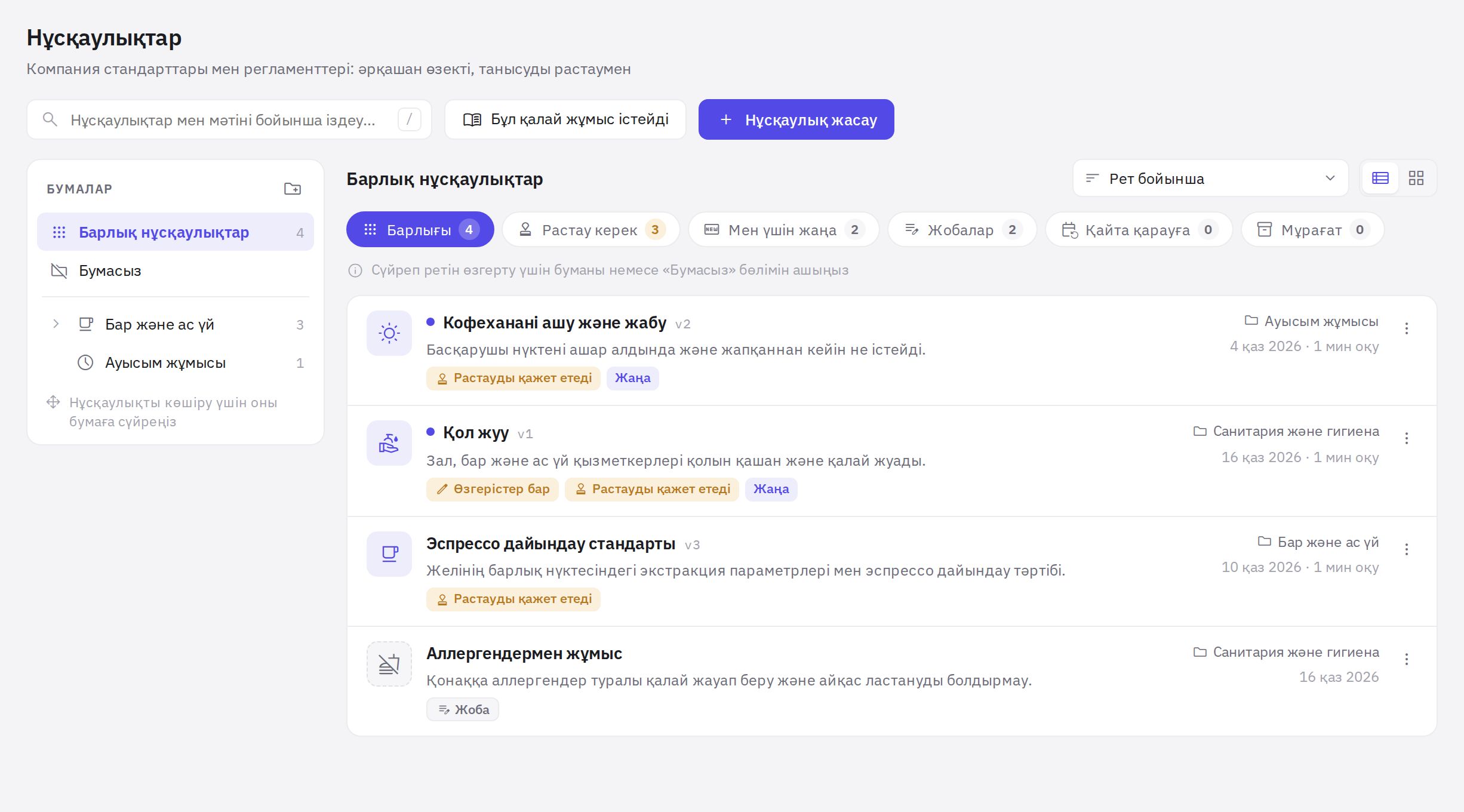Viewport: 1464px width, 812px height.
Task: Expand the Бар және ас үй folder
Action: coord(56,324)
